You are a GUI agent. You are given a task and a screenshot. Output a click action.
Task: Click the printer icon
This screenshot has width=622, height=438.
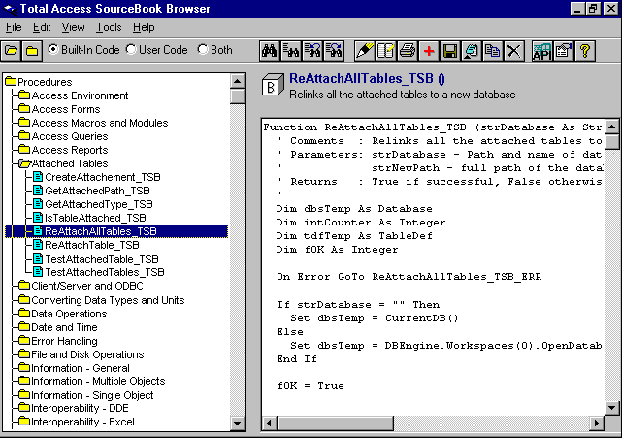(x=407, y=51)
